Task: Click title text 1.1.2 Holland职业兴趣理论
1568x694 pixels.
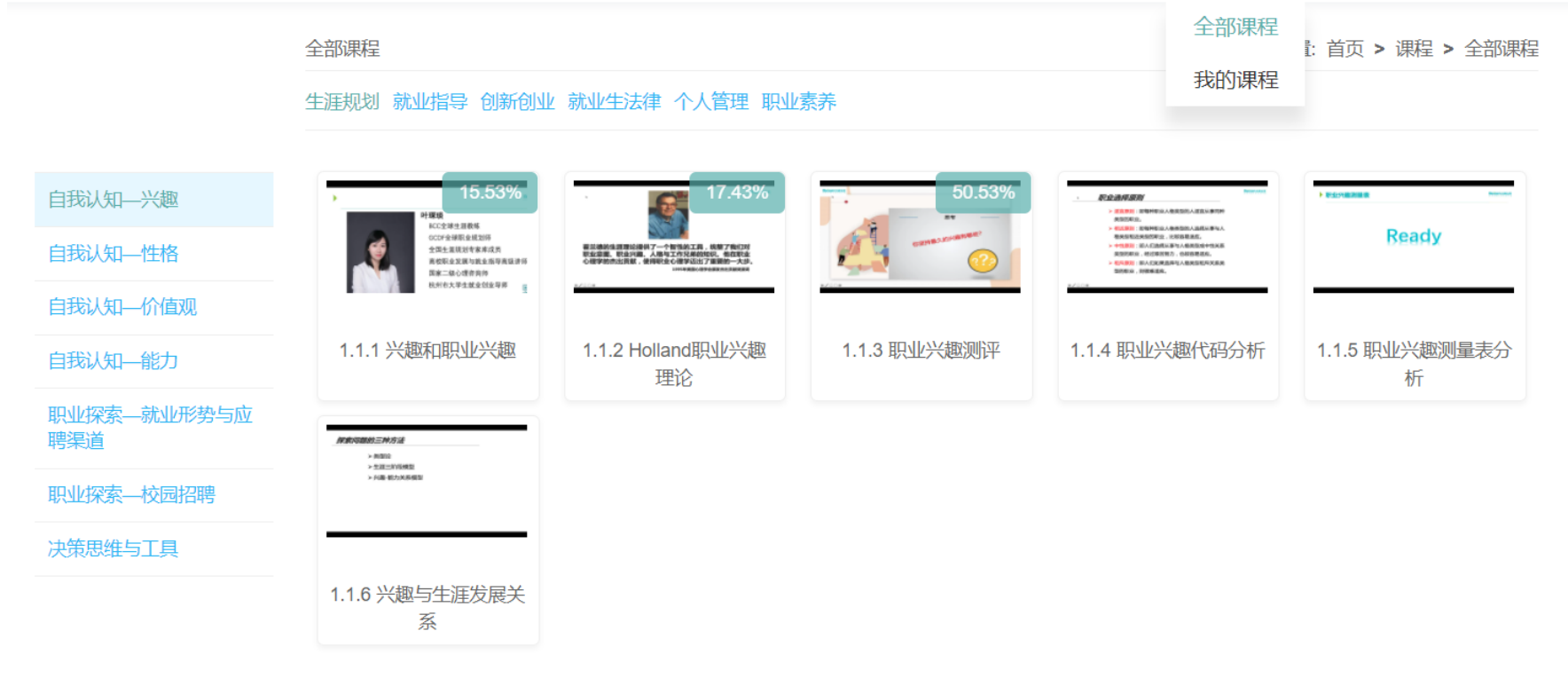Action: [x=674, y=364]
